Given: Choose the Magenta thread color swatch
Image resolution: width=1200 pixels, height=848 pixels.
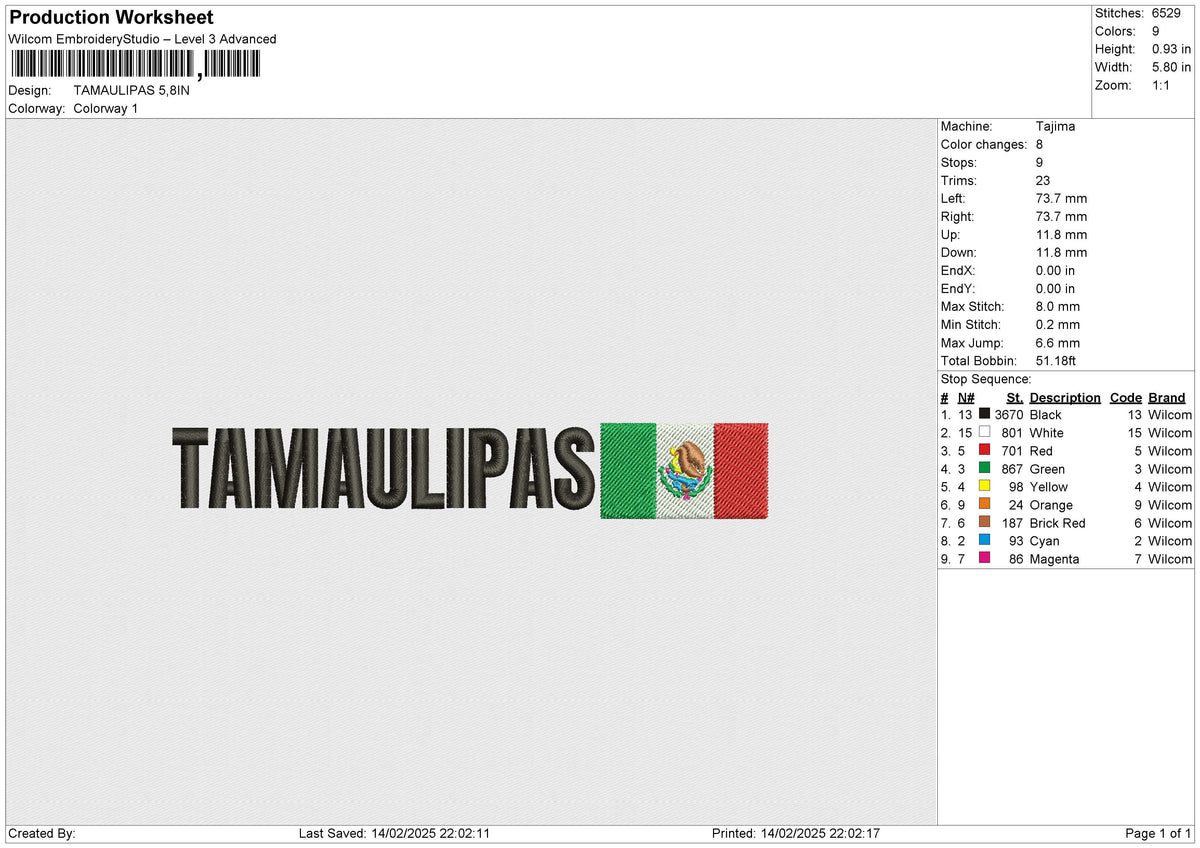Looking at the screenshot, I should [985, 558].
